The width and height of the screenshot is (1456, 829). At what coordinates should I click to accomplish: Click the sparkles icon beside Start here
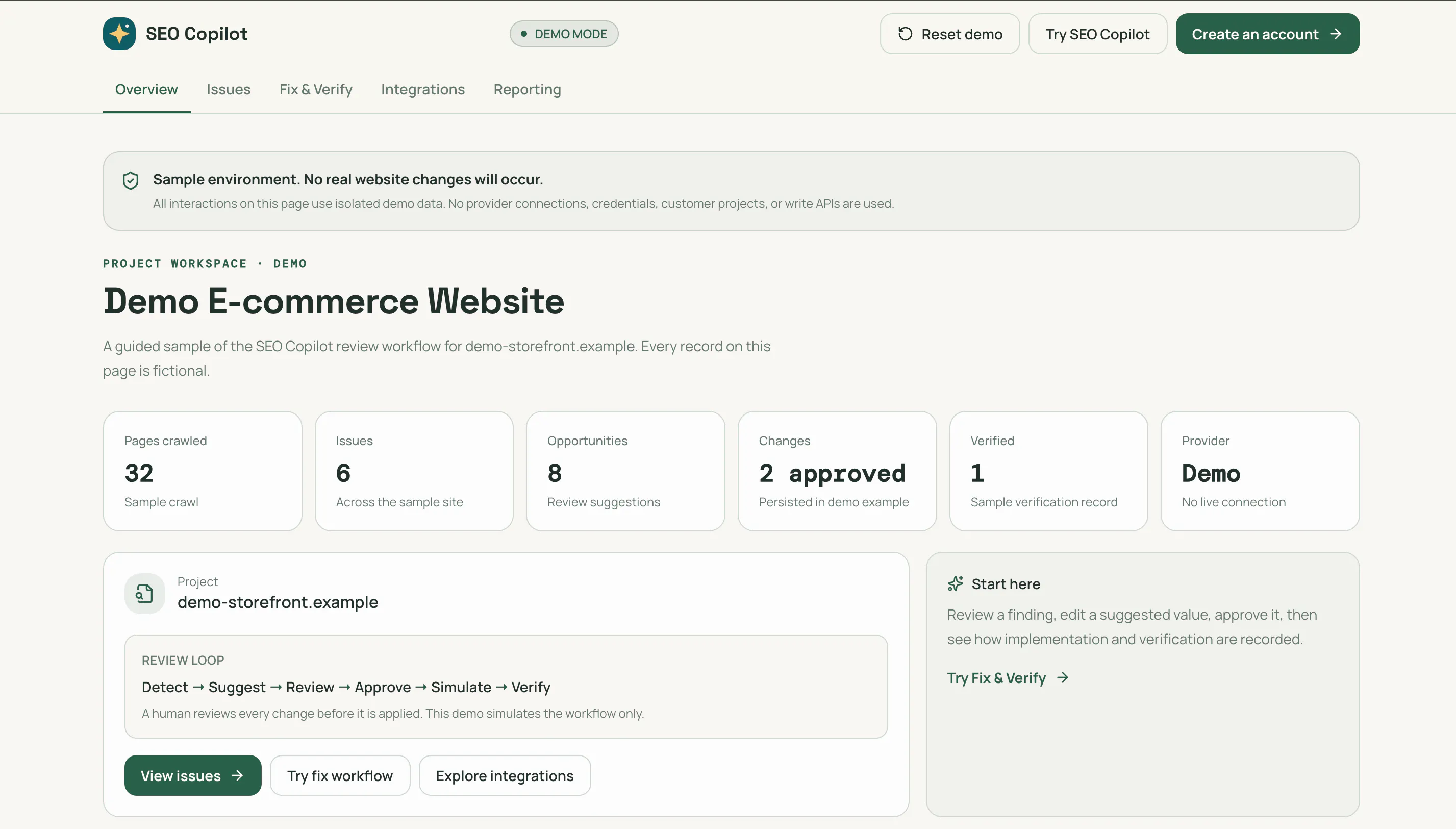pyautogui.click(x=956, y=583)
